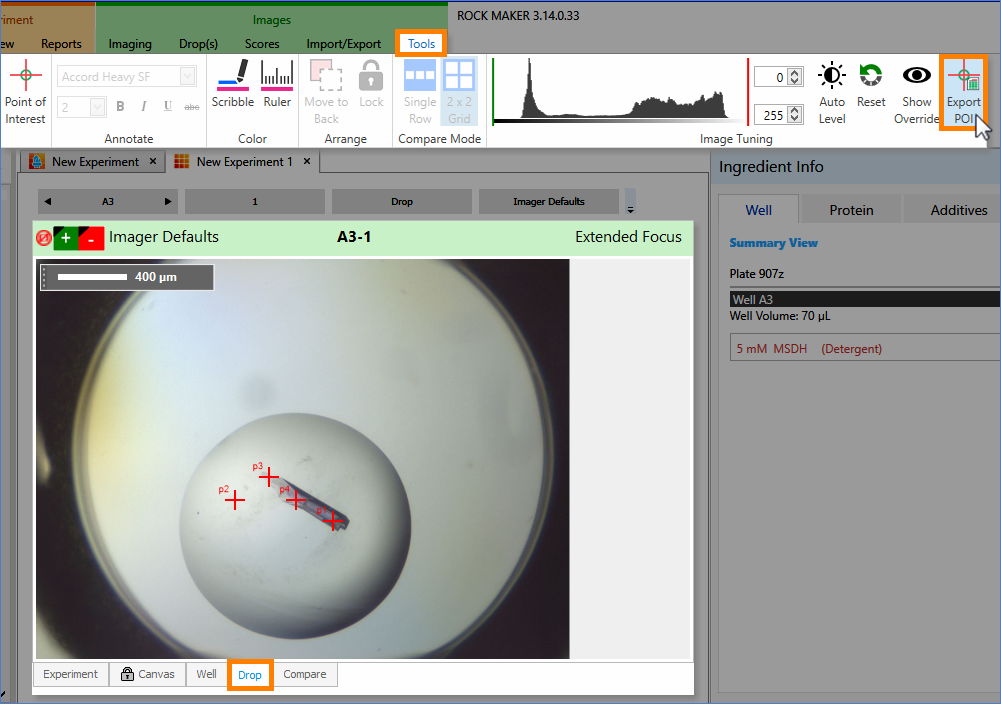Open the Imager Defaults selector

point(548,202)
